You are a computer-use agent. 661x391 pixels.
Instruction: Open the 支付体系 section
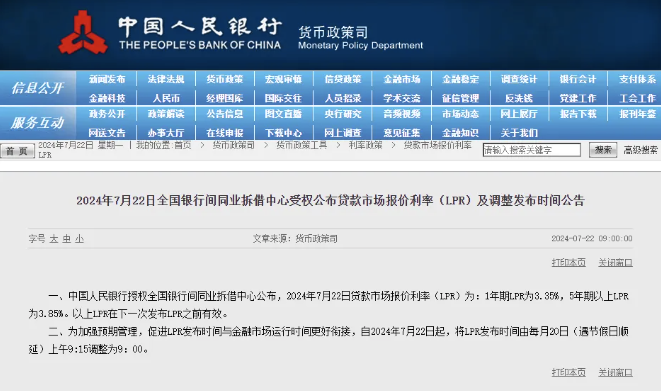[x=637, y=79]
